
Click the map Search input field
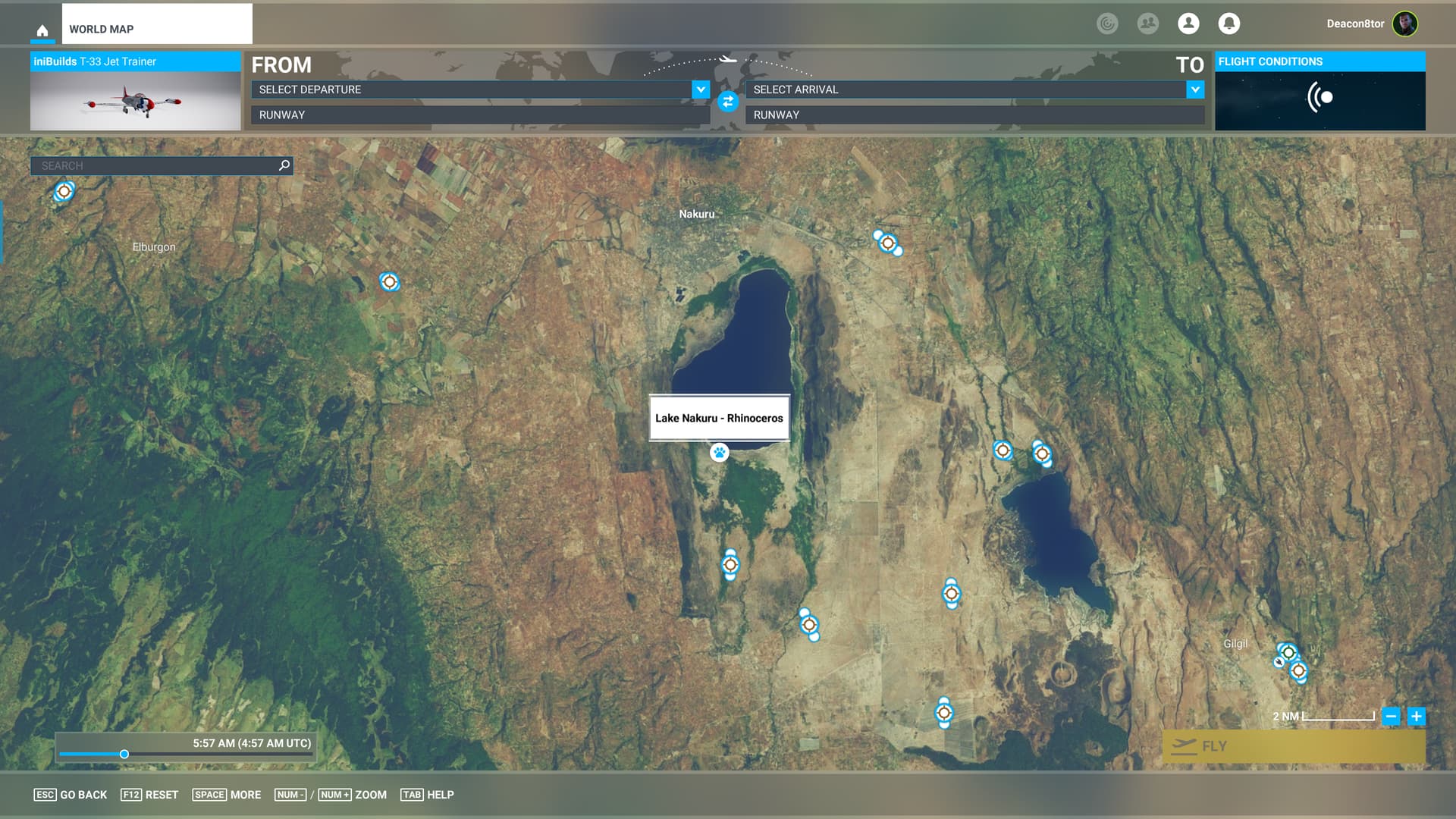click(x=155, y=165)
